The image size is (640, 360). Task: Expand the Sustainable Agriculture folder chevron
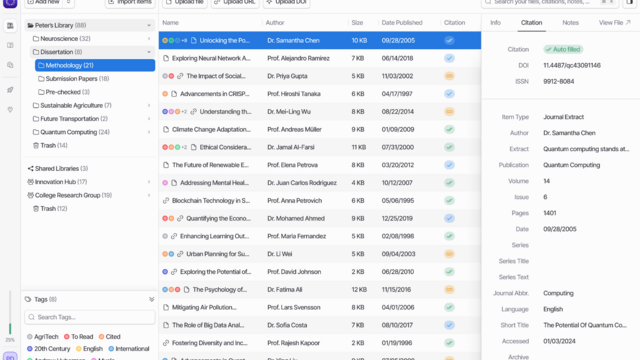coord(149,105)
